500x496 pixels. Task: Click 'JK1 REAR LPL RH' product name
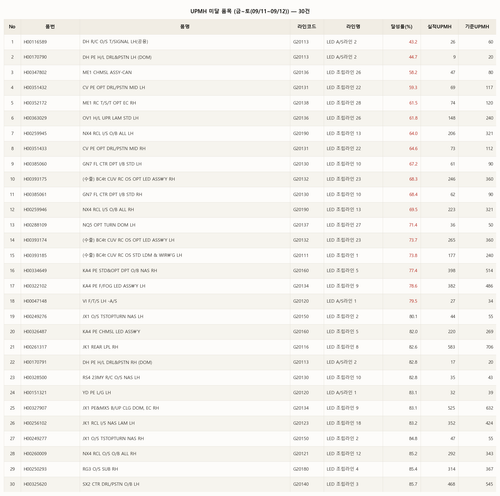(100, 347)
